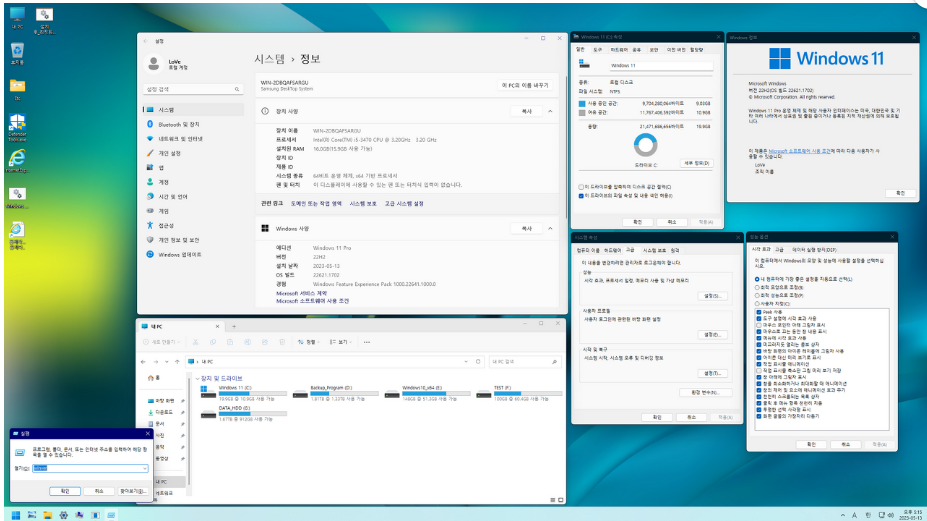Click the Windows Start button on the taskbar
The width and height of the screenshot is (927, 521).
[x=16, y=515]
